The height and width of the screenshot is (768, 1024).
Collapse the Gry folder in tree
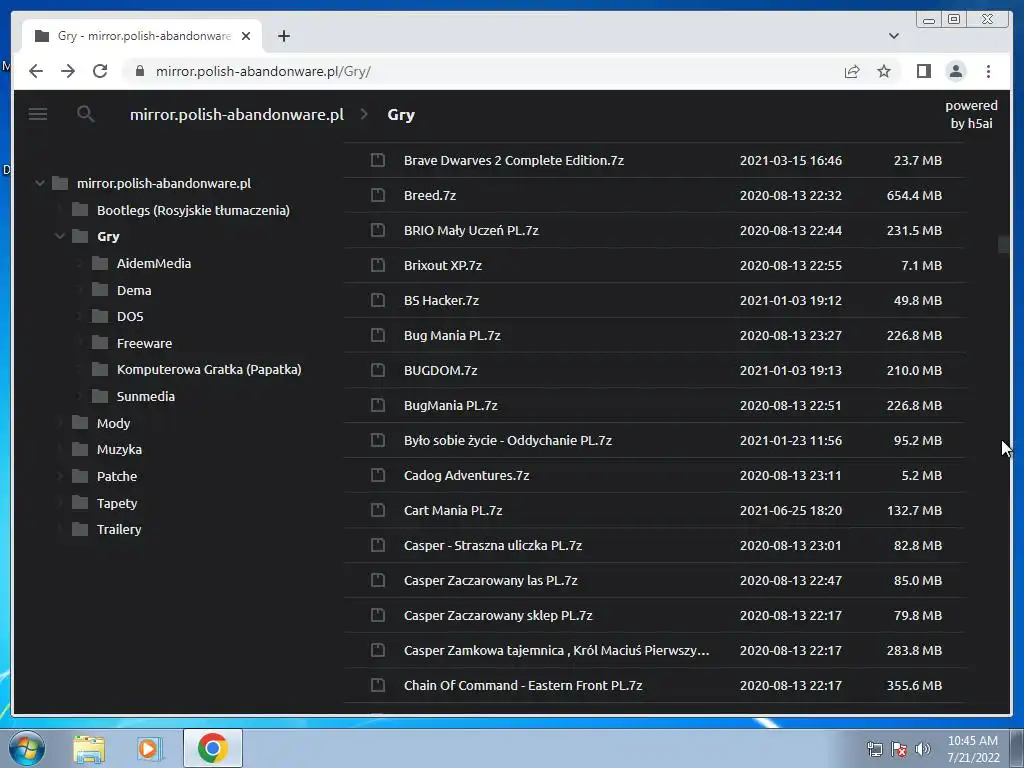coord(59,236)
